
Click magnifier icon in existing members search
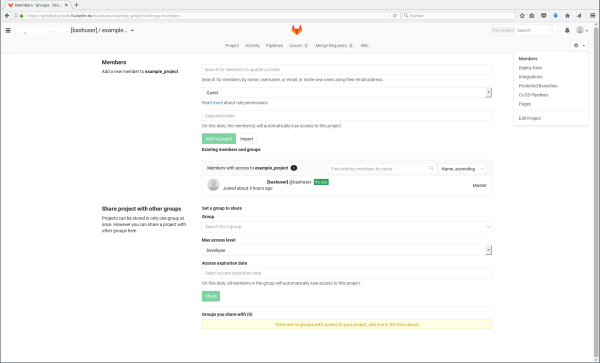[x=431, y=168]
